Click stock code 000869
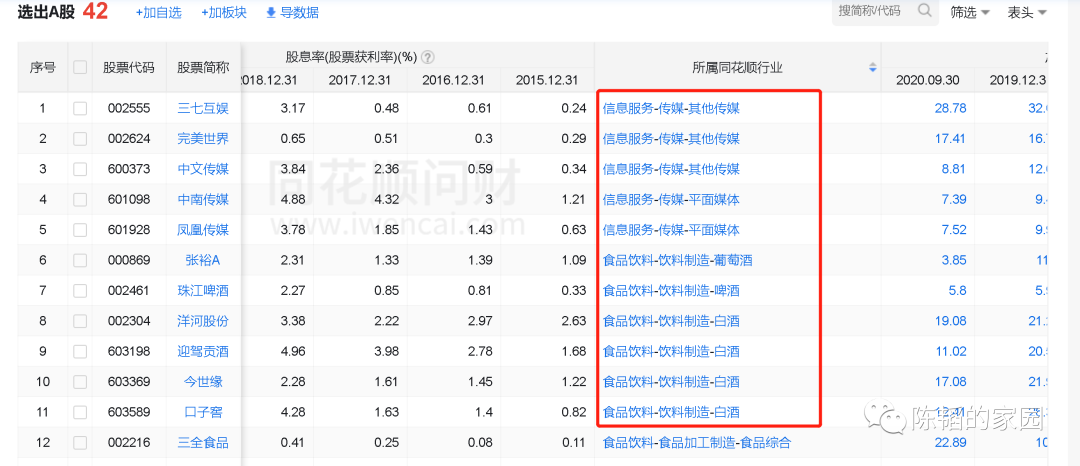The width and height of the screenshot is (1080, 466). click(x=129, y=260)
